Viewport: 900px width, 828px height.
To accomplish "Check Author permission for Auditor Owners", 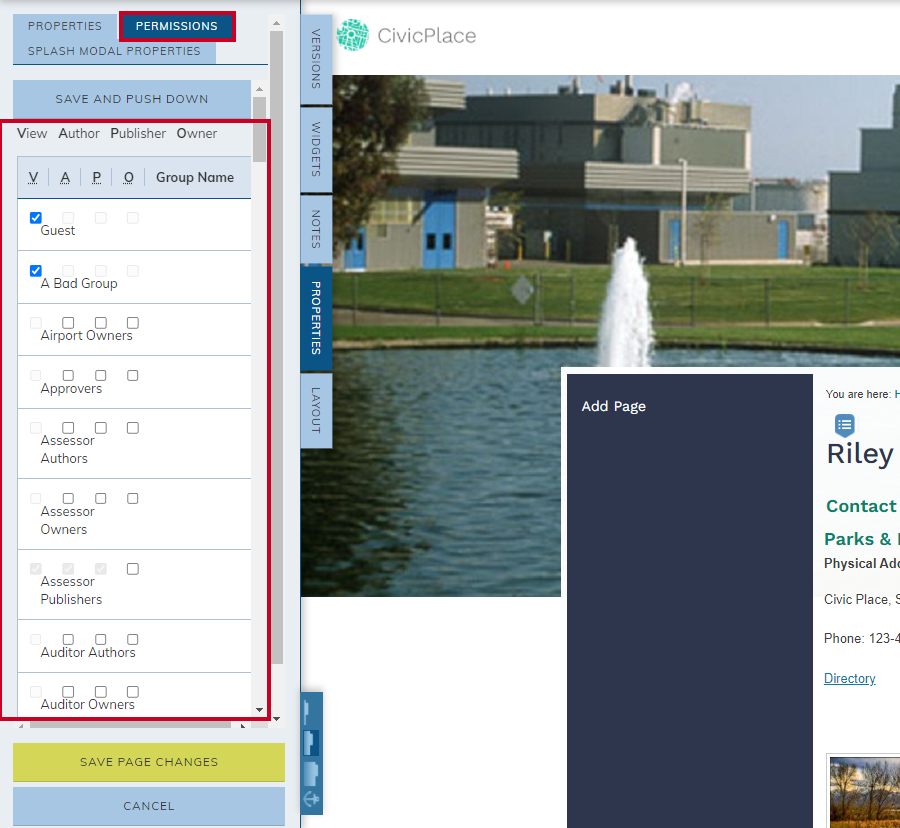I will pyautogui.click(x=68, y=692).
